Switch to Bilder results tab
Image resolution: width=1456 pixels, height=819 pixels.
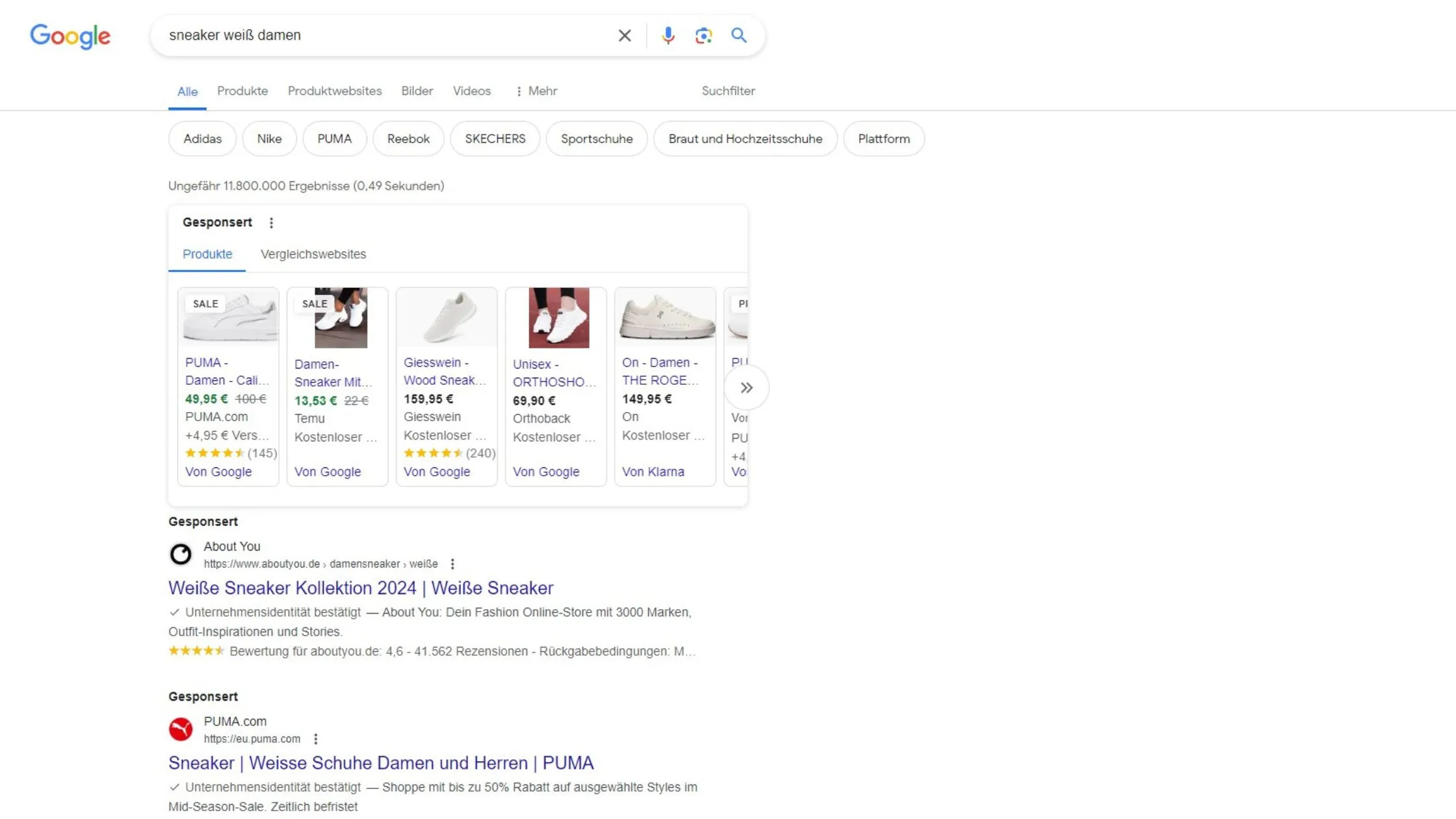click(417, 91)
